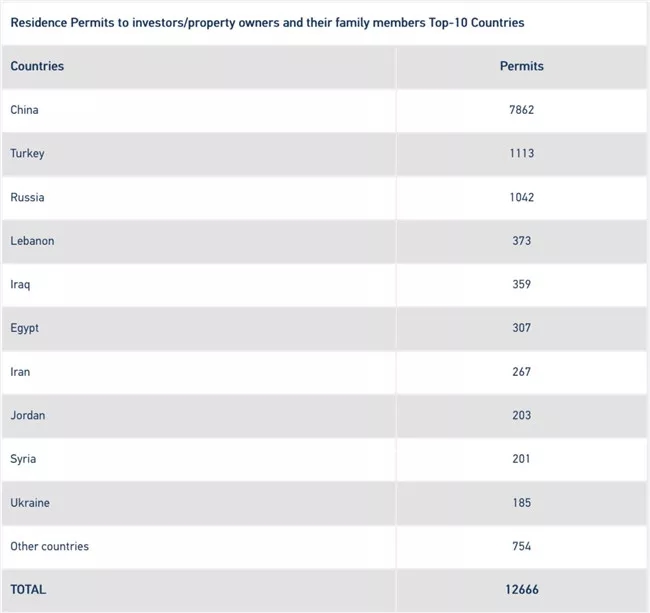
Task: Click Russia's permit count 1042
Action: click(x=521, y=197)
